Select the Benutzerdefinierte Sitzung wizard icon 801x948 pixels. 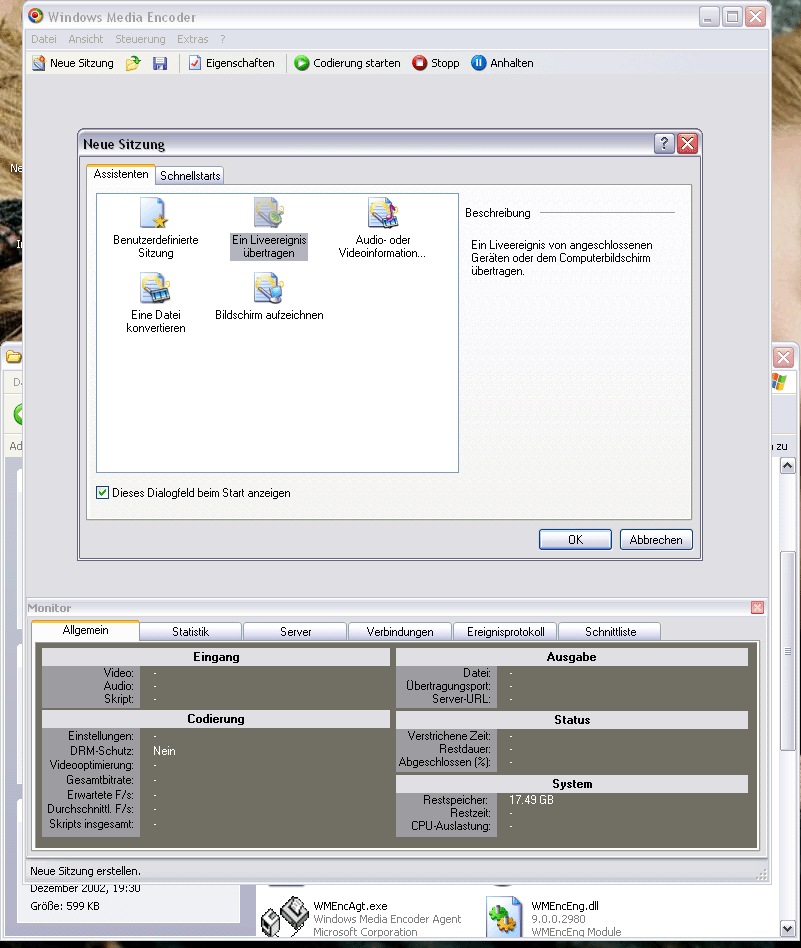[155, 229]
